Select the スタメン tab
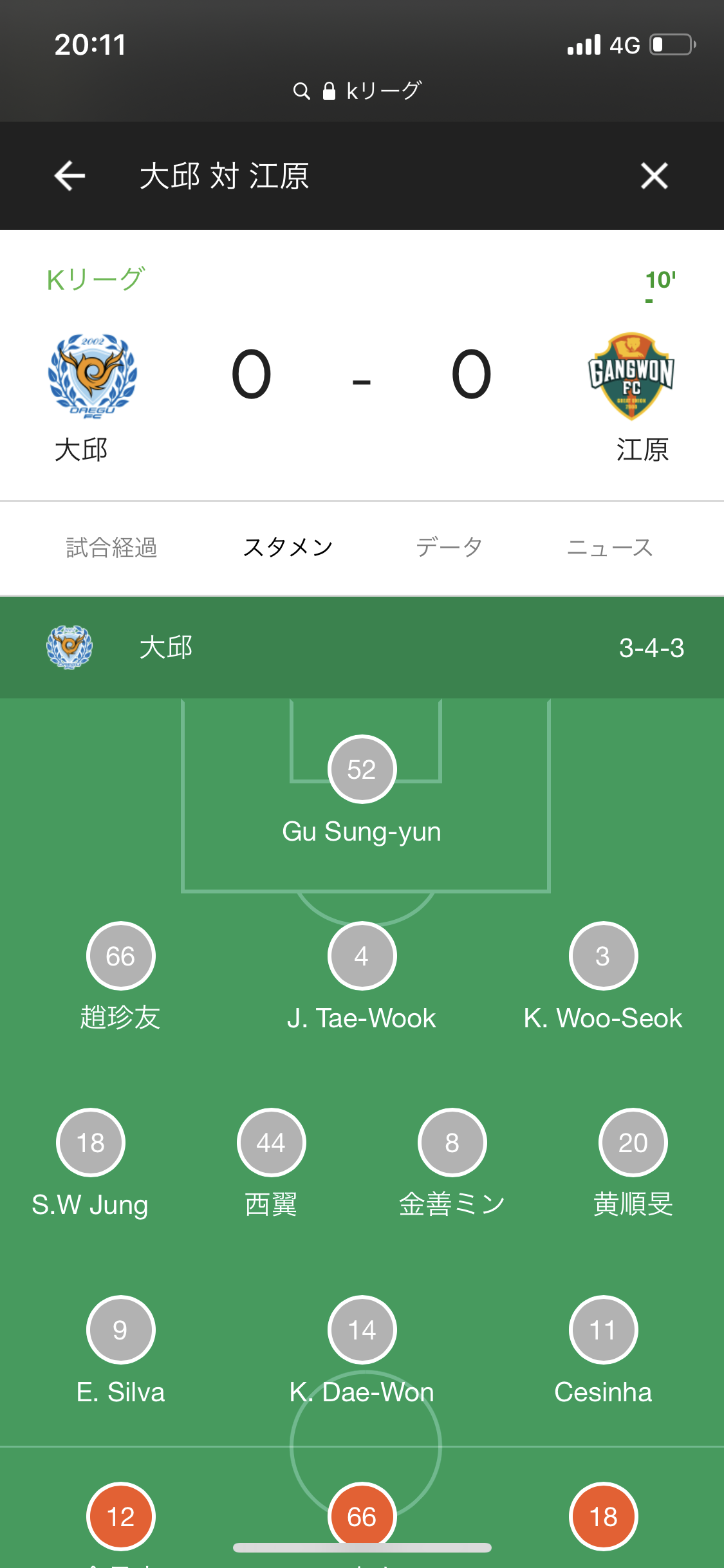The height and width of the screenshot is (1568, 724). [288, 548]
